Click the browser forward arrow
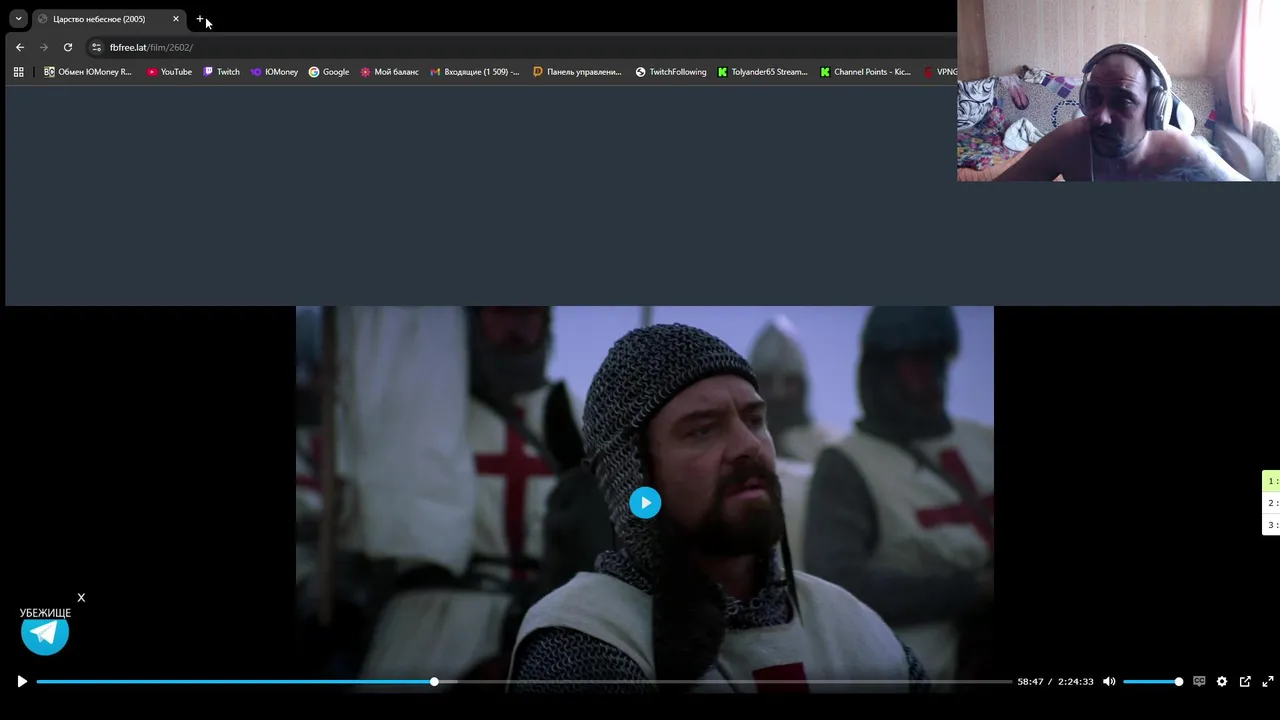 (44, 47)
